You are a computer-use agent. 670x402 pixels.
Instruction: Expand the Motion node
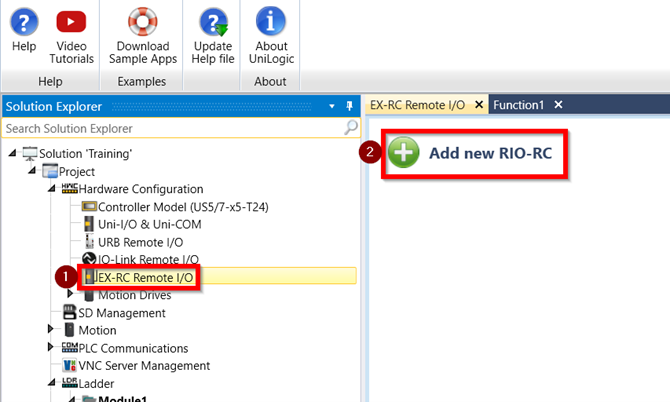[50, 329]
